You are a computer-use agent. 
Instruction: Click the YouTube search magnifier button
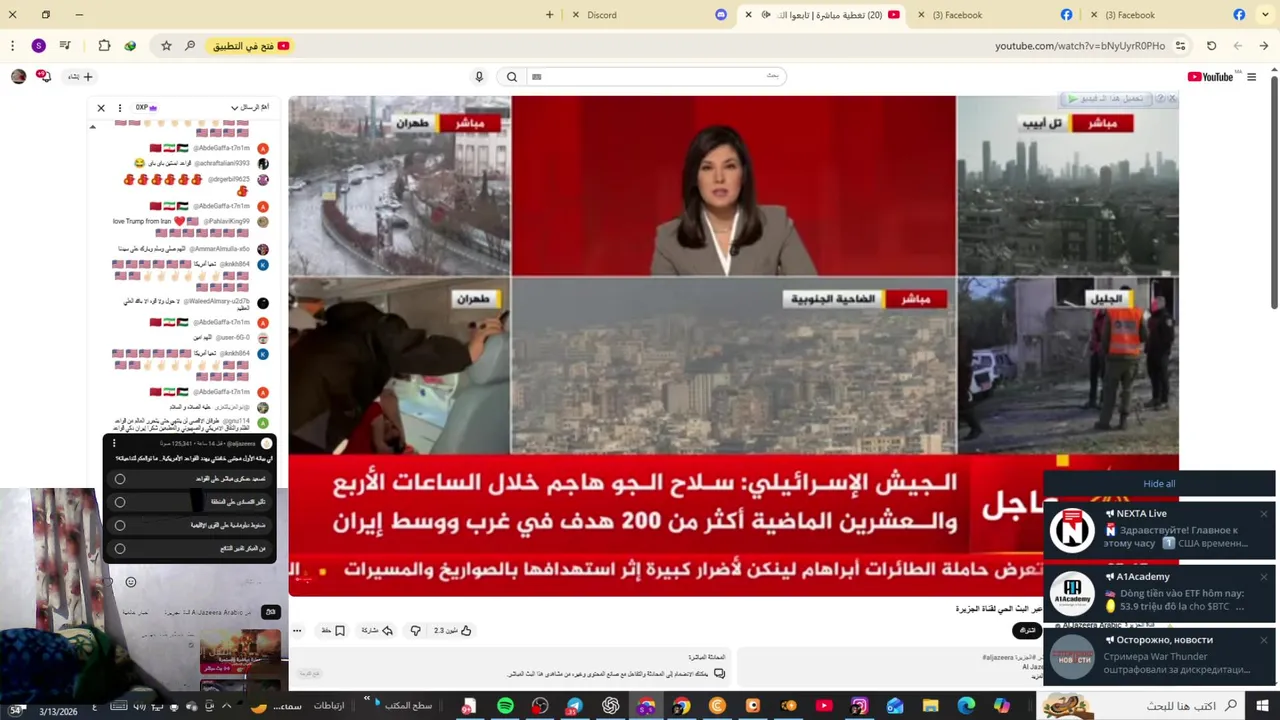point(512,77)
